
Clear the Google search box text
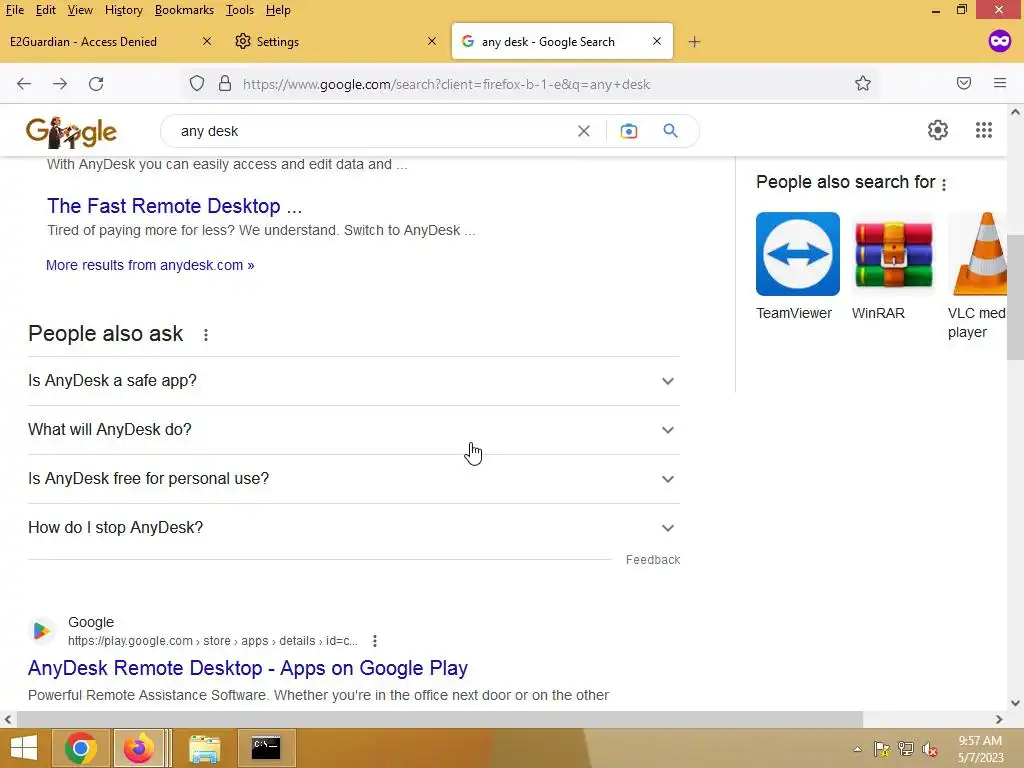[584, 131]
